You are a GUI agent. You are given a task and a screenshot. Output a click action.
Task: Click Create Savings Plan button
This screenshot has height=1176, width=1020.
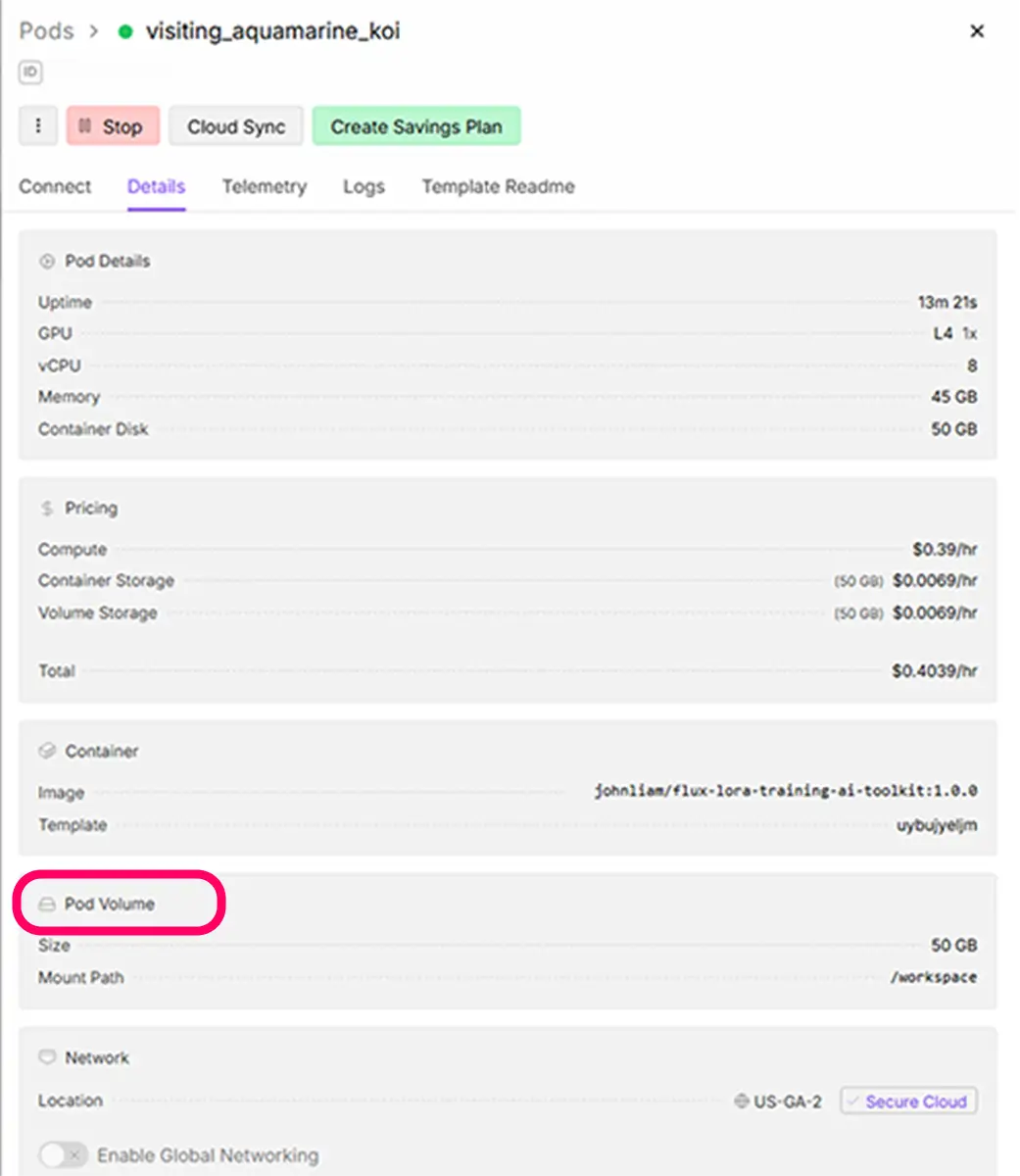415,126
